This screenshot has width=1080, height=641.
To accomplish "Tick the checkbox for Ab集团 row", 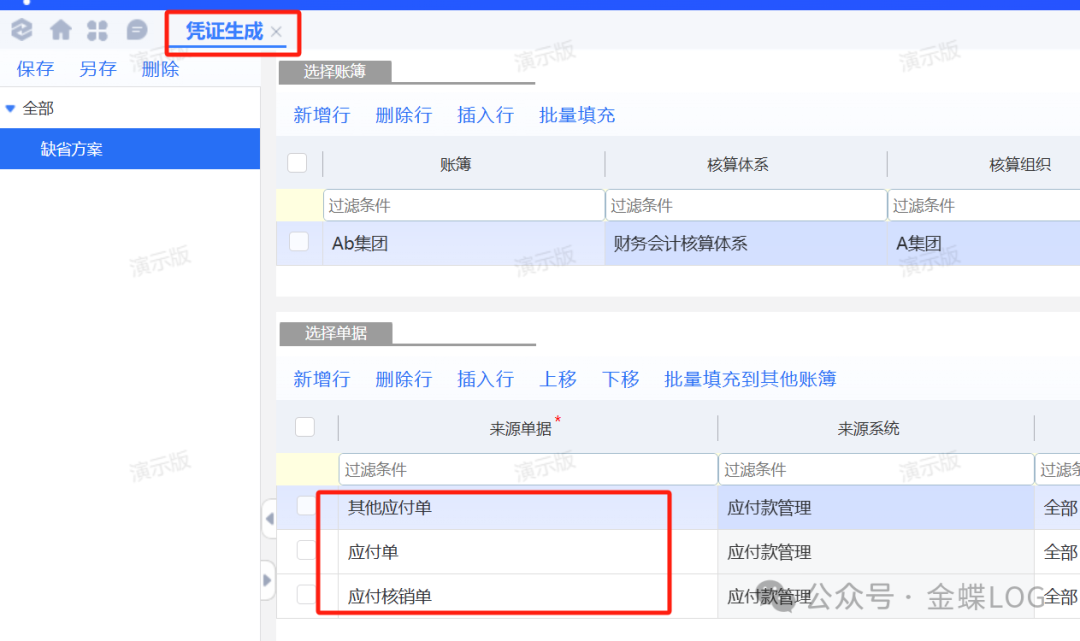I will (x=299, y=242).
